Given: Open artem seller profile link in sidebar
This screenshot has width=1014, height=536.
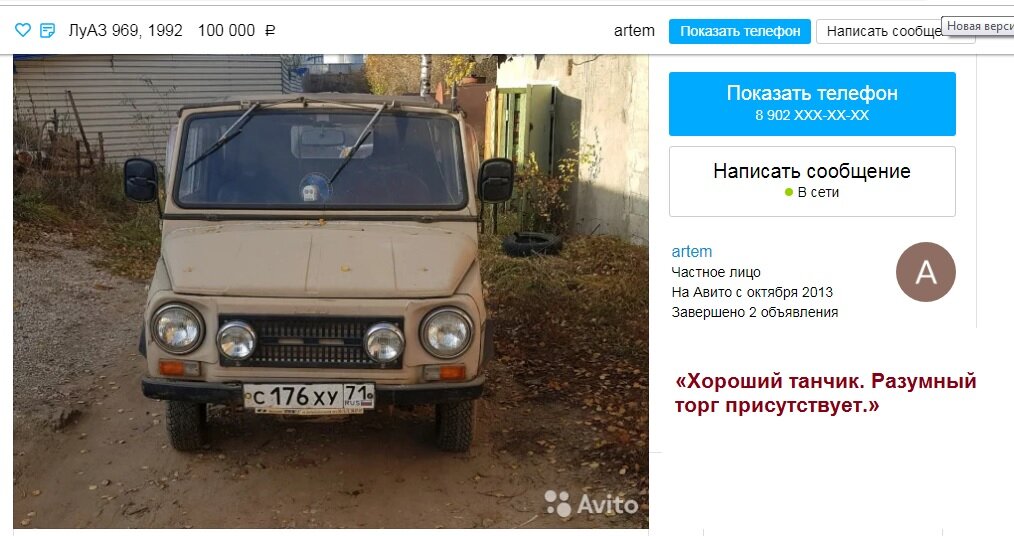Looking at the screenshot, I should coord(691,252).
